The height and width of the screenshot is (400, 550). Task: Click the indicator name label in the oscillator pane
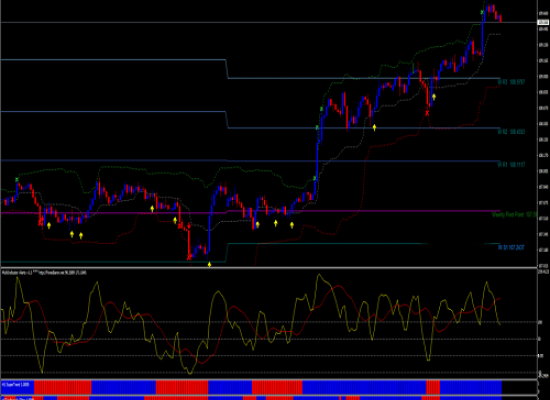44,272
